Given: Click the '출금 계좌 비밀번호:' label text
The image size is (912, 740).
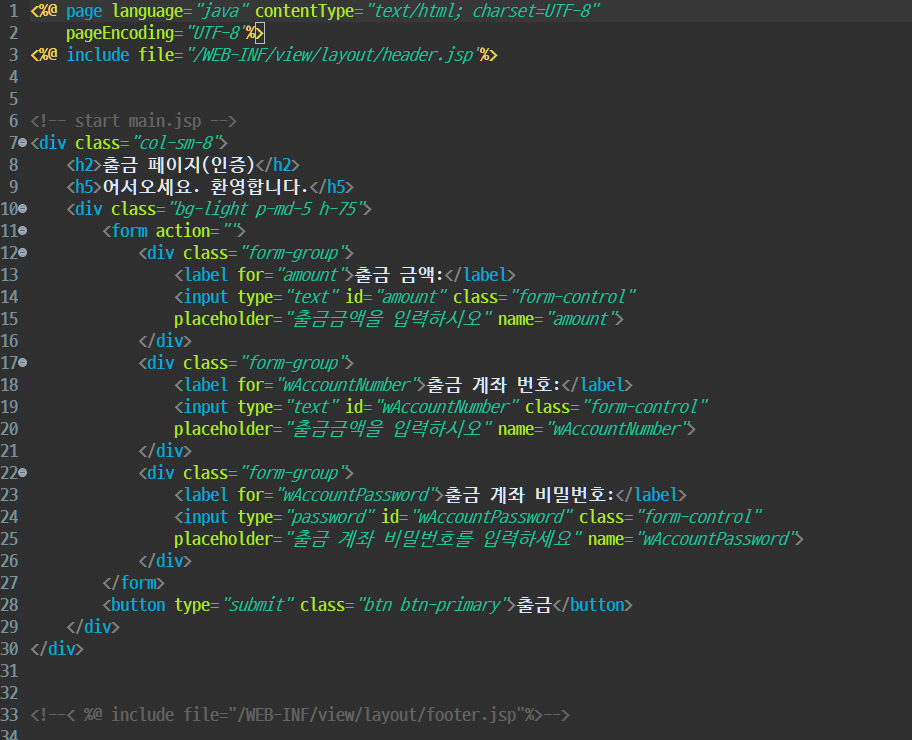Looking at the screenshot, I should pos(529,494).
